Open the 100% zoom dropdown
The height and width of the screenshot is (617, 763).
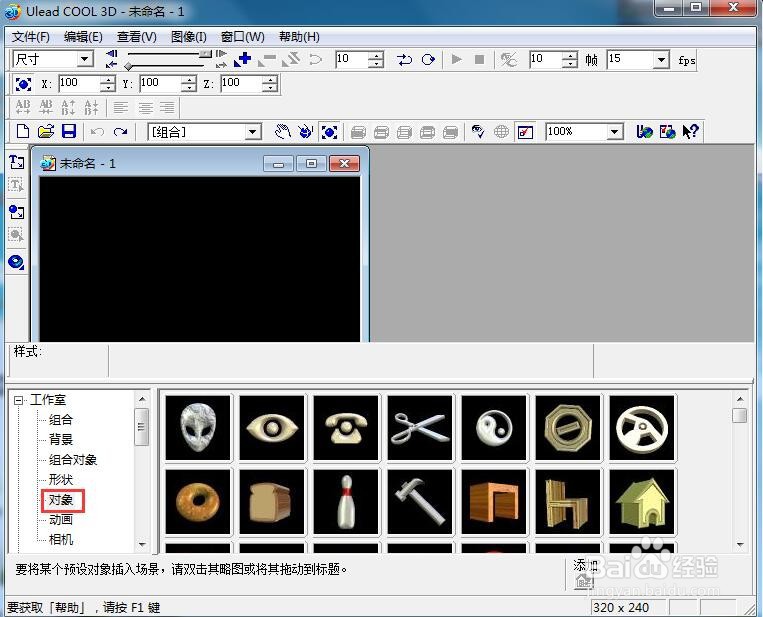tap(615, 132)
